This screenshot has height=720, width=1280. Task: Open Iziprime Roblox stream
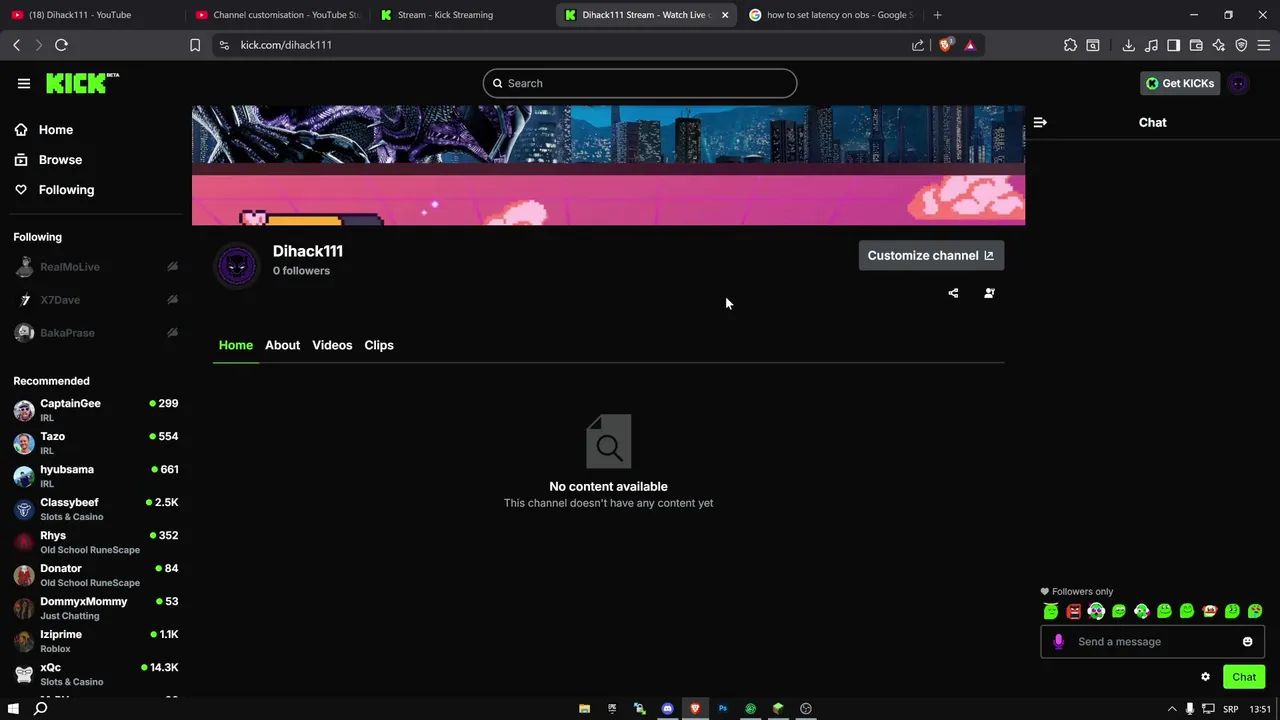[96, 641]
